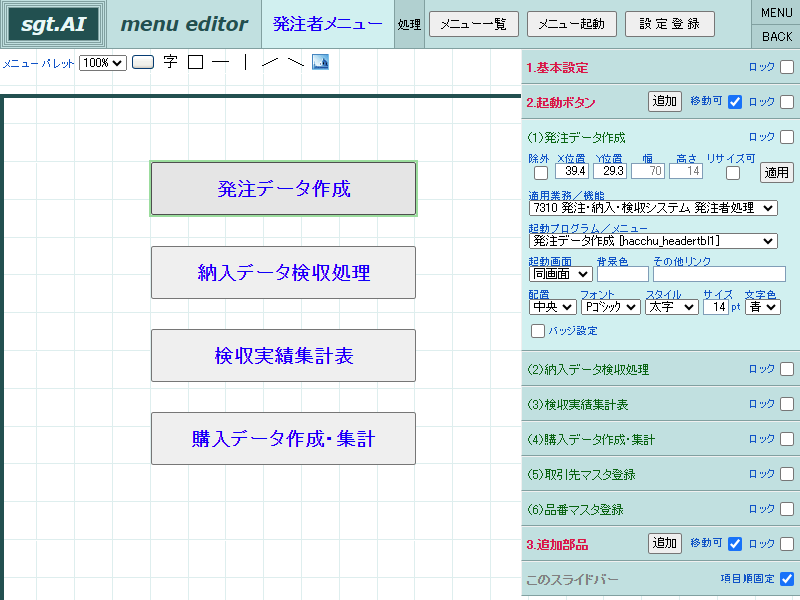Click メニュー一覧 button
This screenshot has height=600, width=800.
point(473,24)
